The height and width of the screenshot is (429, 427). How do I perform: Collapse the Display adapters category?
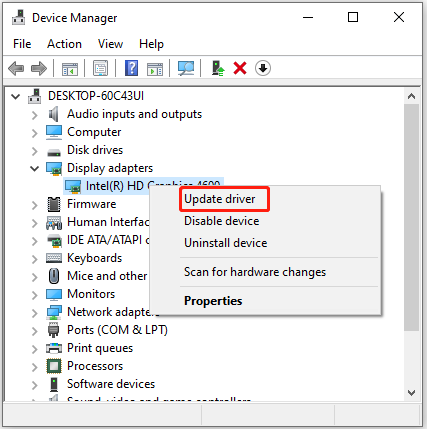pos(34,169)
